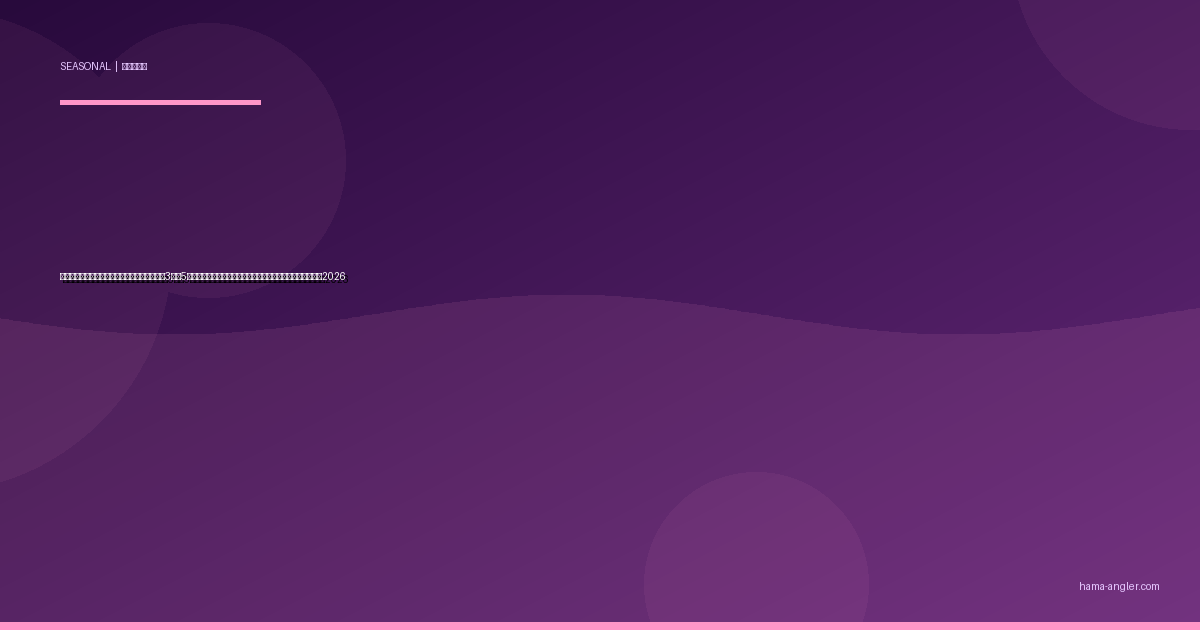This screenshot has height=630, width=1200.
Task: Click the empty headline area above the subtitle
Action: pyautogui.click(x=200, y=190)
